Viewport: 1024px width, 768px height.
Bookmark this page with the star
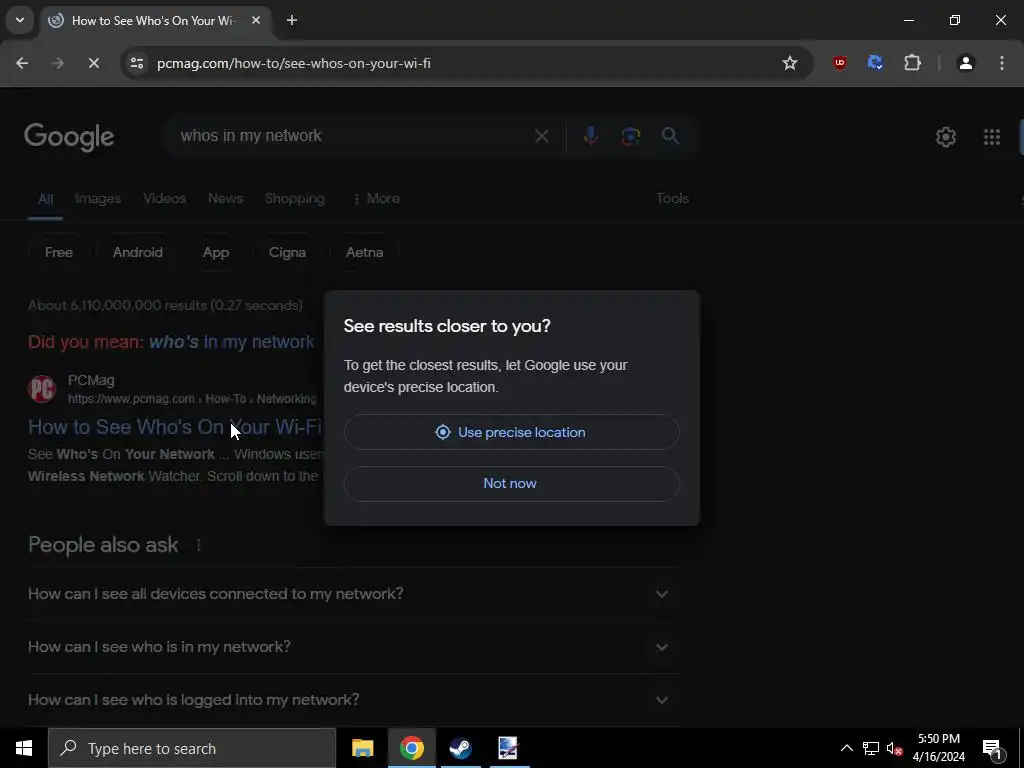(790, 63)
